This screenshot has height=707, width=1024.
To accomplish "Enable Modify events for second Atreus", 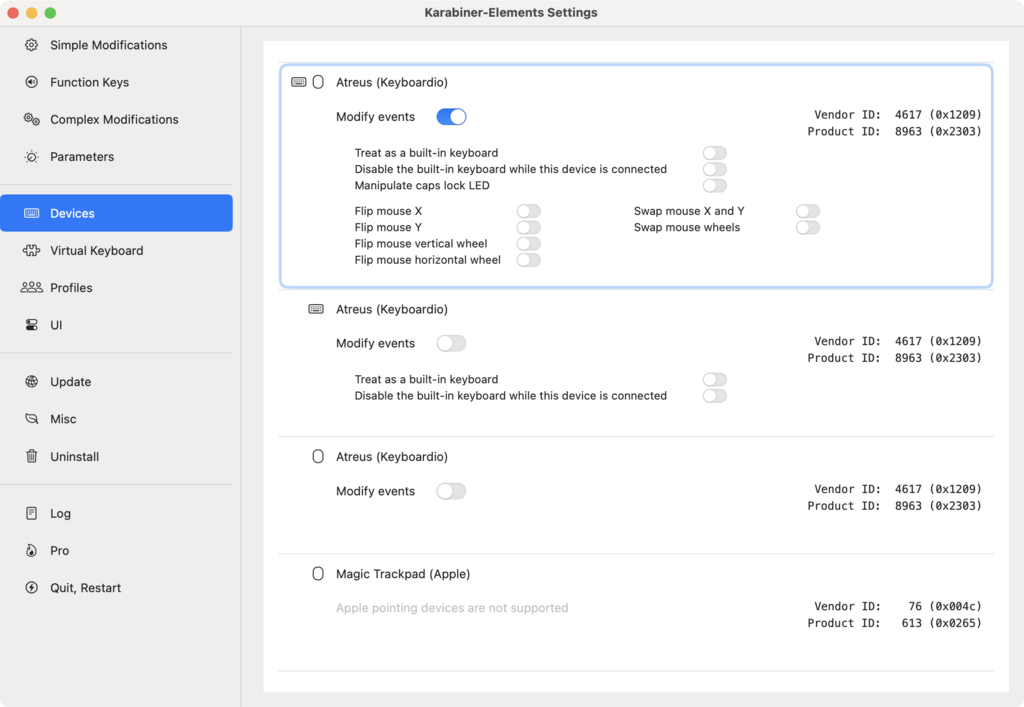I will pyautogui.click(x=451, y=343).
